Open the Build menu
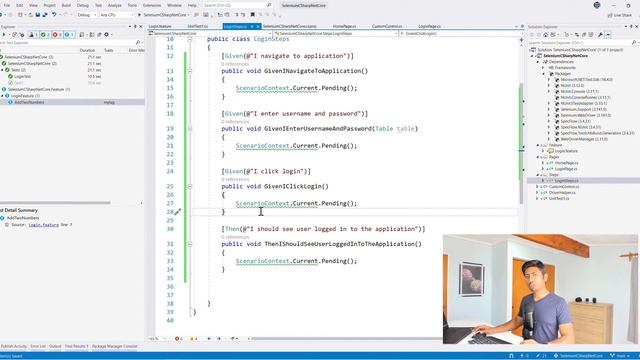 coord(66,5)
